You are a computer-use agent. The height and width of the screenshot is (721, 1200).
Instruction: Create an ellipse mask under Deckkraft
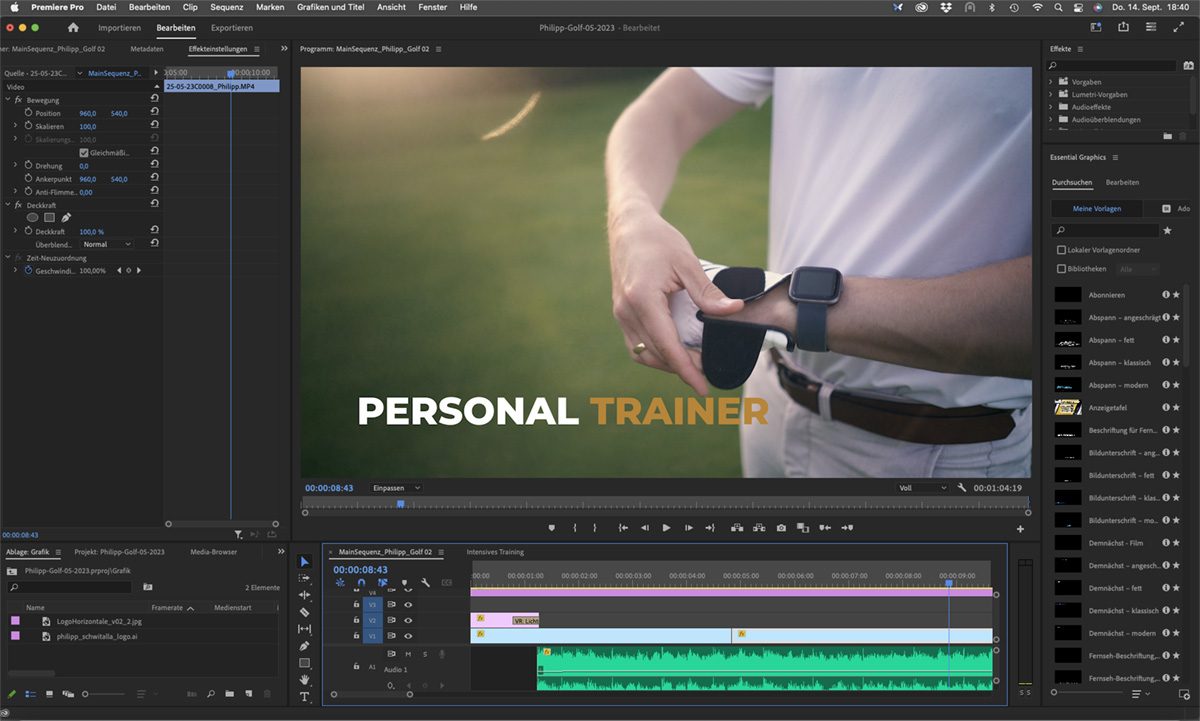click(32, 218)
